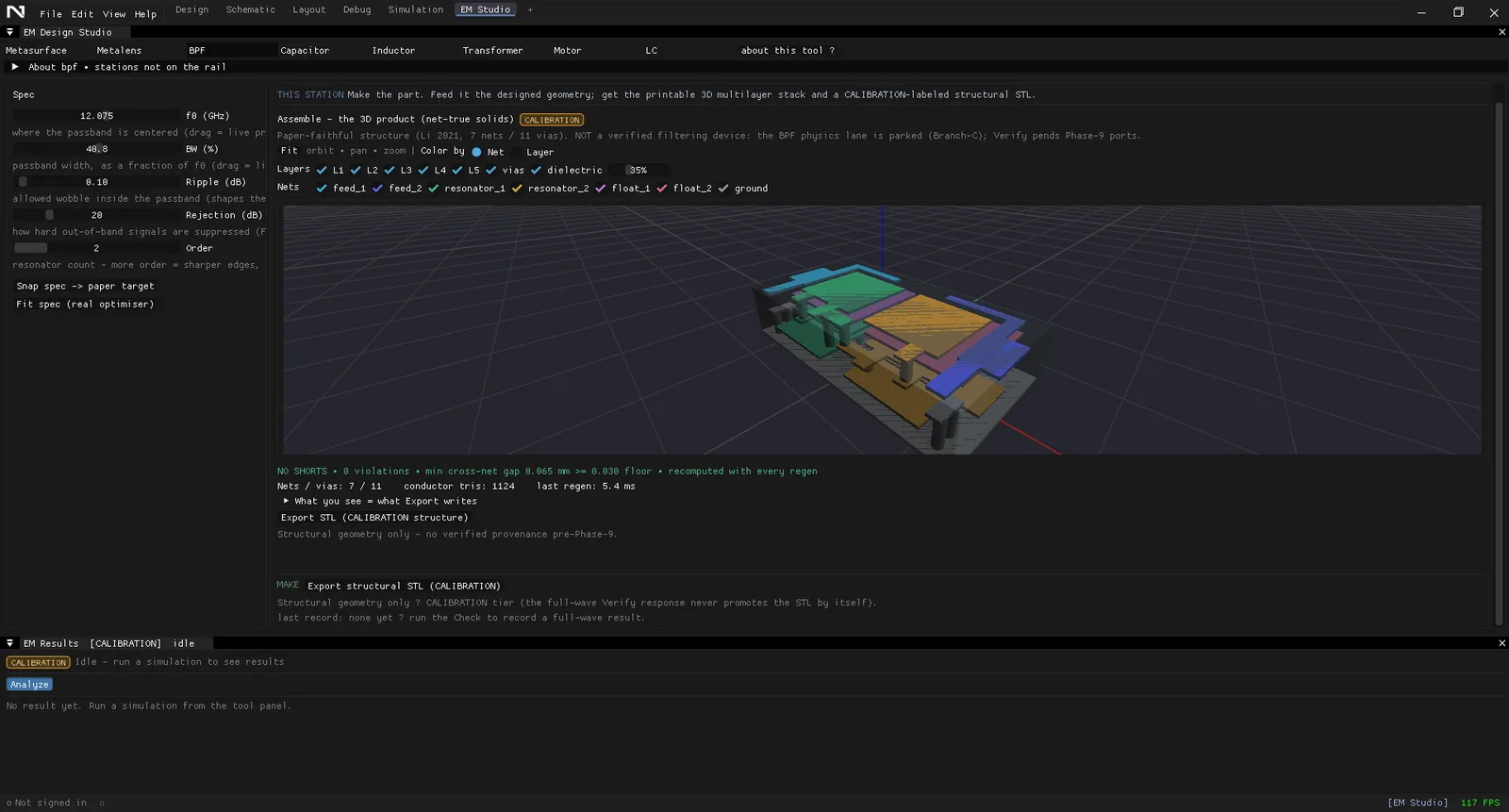Click 'Snap spec -> paper target' button
The height and width of the screenshot is (812, 1509).
(85, 286)
